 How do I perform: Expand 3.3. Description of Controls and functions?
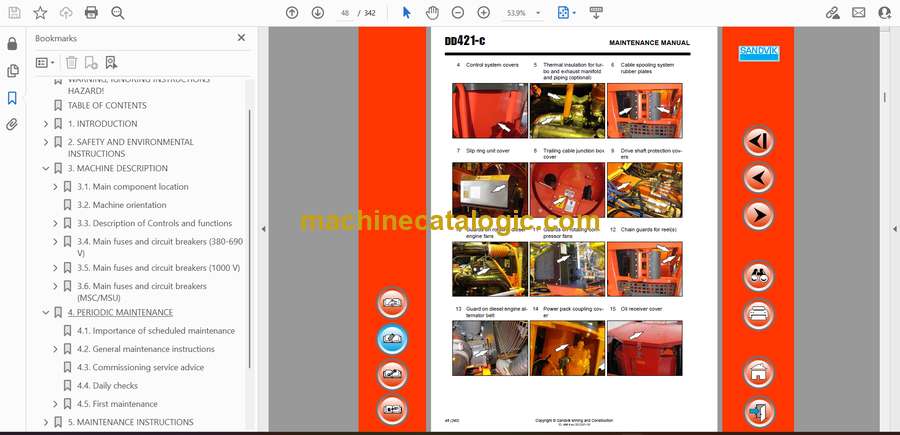click(55, 223)
